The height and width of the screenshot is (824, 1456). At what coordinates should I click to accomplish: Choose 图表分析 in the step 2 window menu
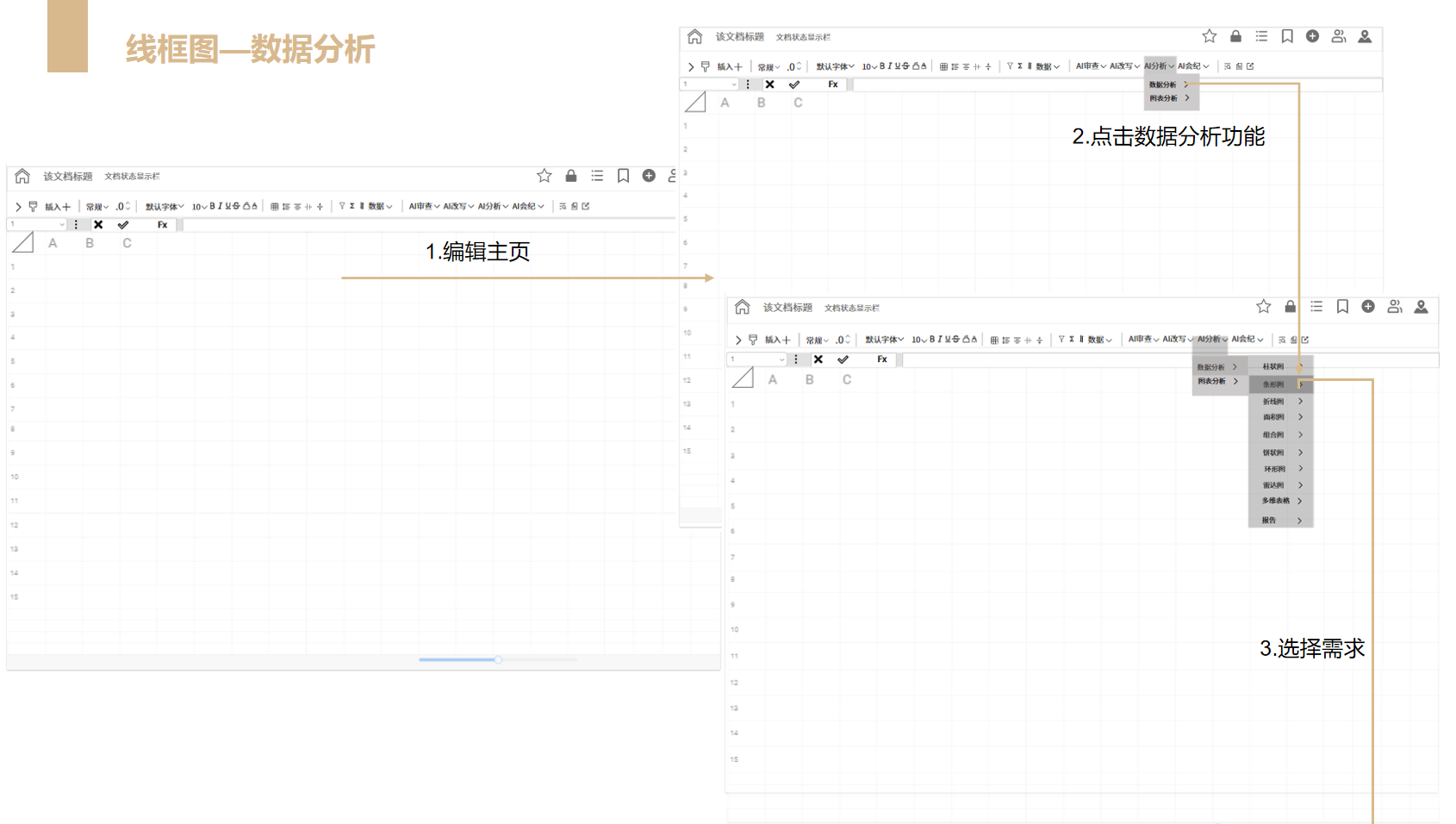(1168, 98)
